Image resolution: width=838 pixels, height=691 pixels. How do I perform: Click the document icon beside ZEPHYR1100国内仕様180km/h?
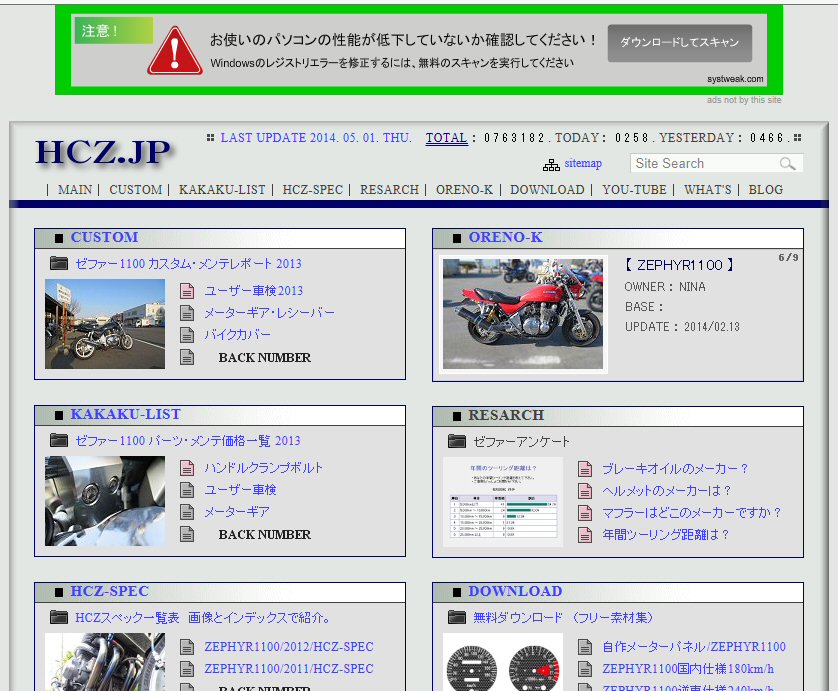click(x=585, y=669)
